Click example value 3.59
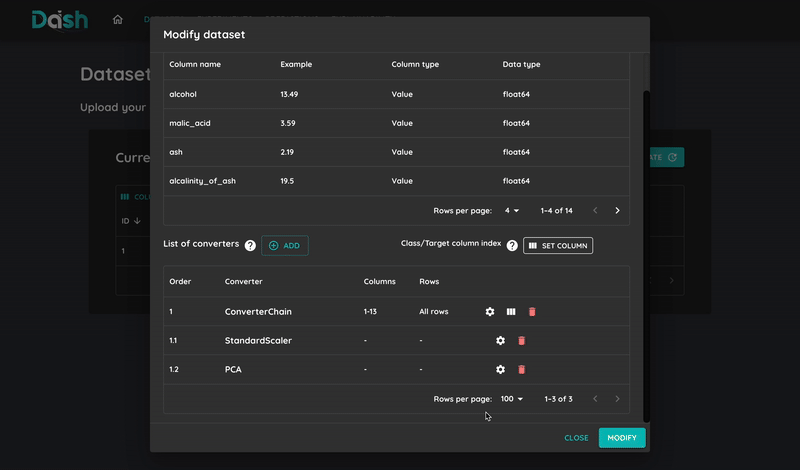 click(288, 123)
